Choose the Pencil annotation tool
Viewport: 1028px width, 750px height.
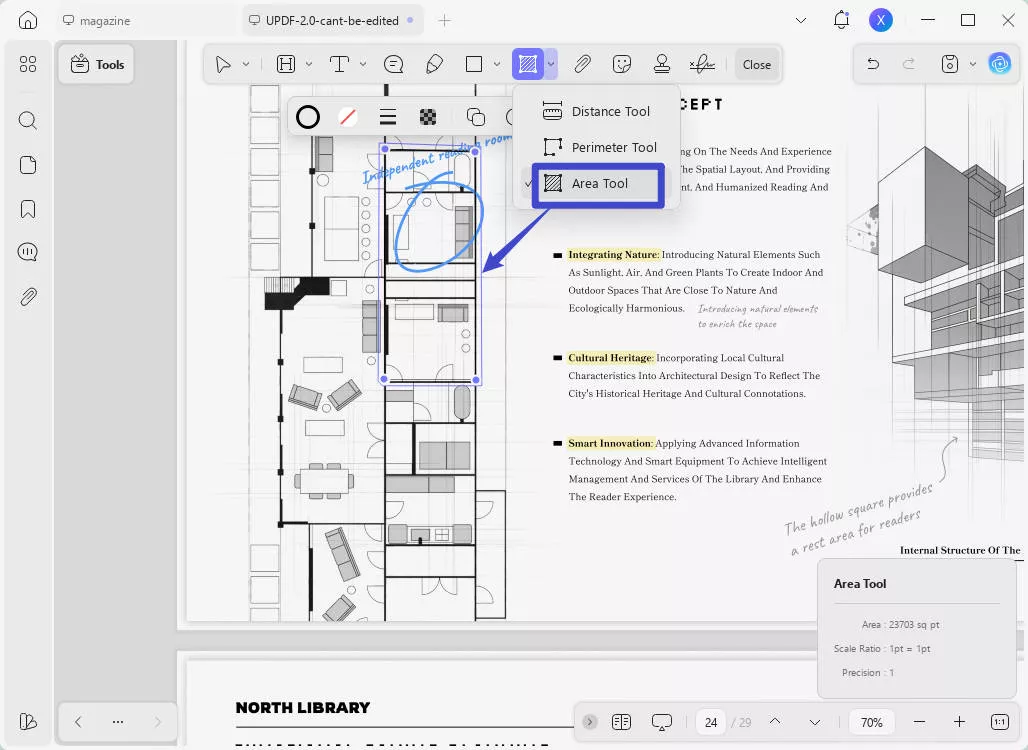click(434, 63)
